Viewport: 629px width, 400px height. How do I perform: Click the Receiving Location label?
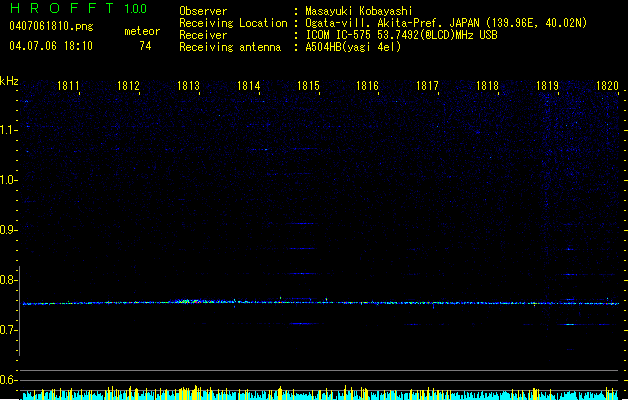(x=233, y=23)
